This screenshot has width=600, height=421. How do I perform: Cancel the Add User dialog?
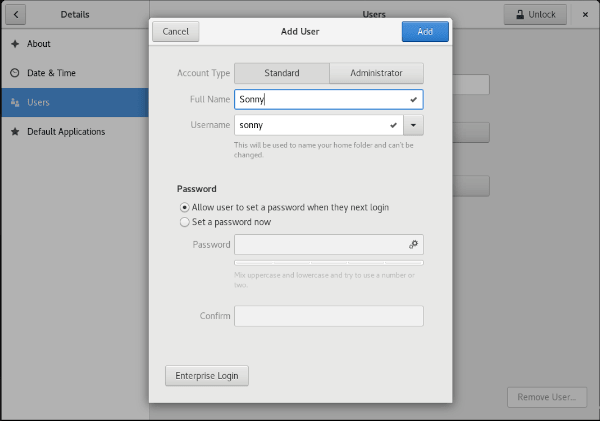coord(175,31)
